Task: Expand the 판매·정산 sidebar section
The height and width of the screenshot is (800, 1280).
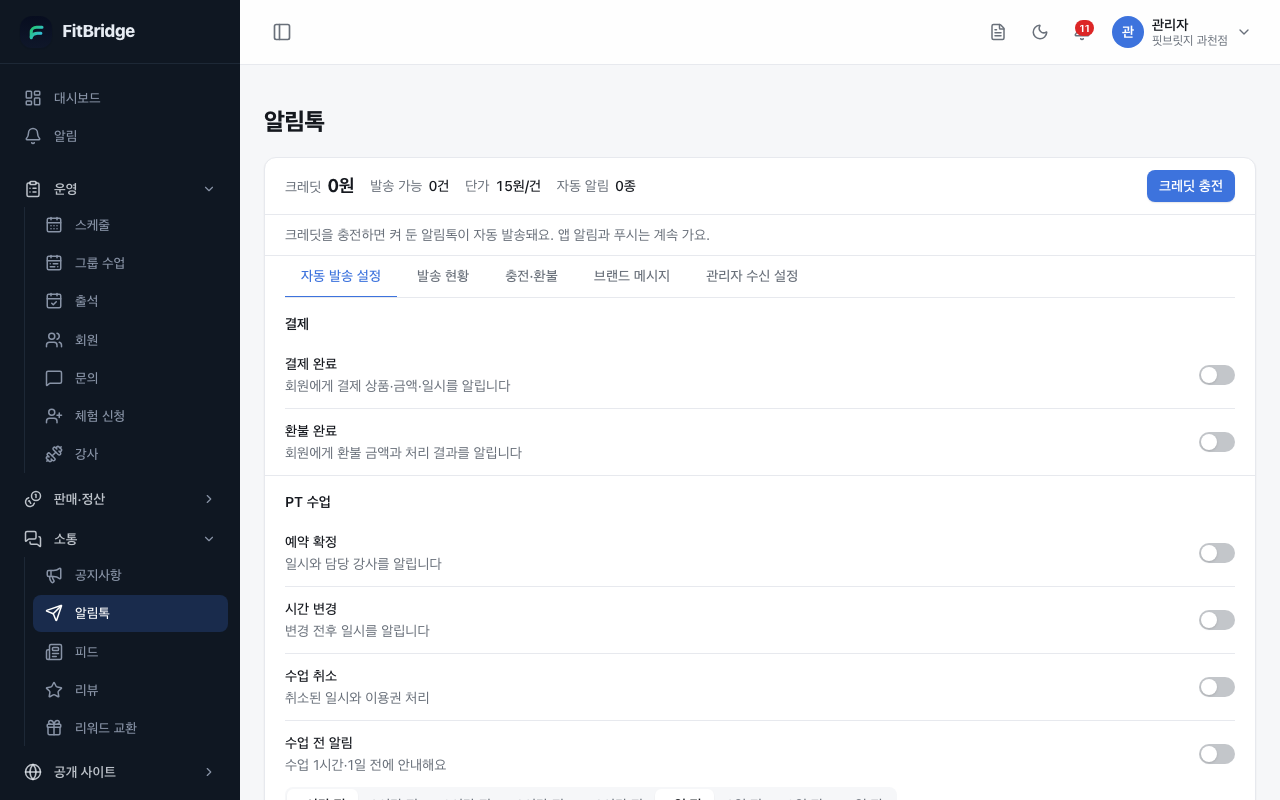Action: (120, 499)
